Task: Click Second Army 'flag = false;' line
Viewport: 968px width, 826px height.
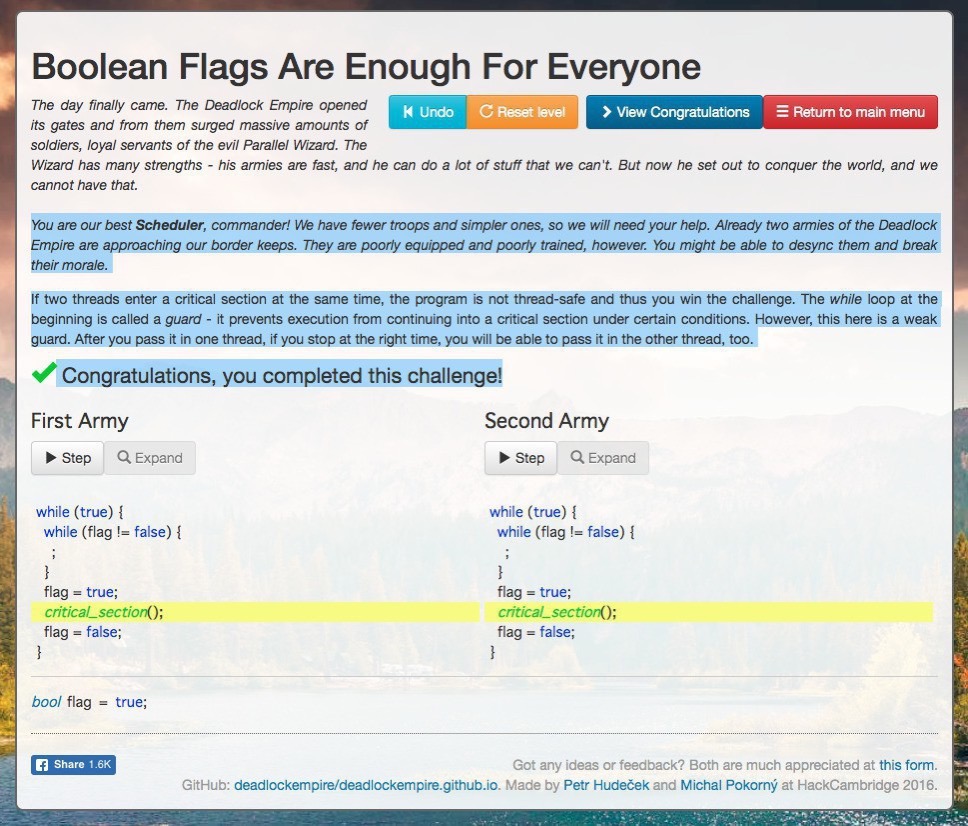Action: 536,632
